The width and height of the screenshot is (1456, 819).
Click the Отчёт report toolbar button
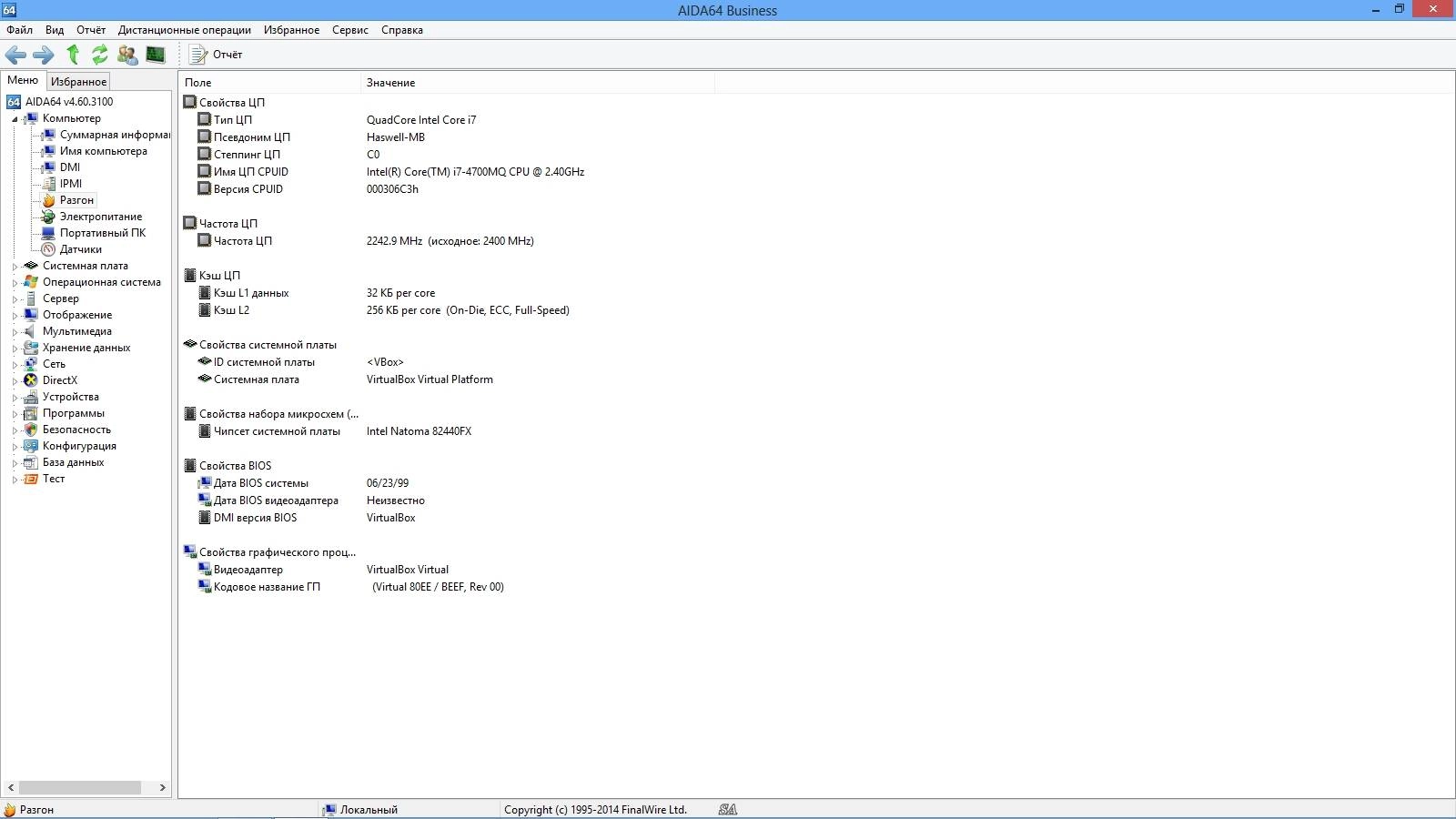coord(216,55)
